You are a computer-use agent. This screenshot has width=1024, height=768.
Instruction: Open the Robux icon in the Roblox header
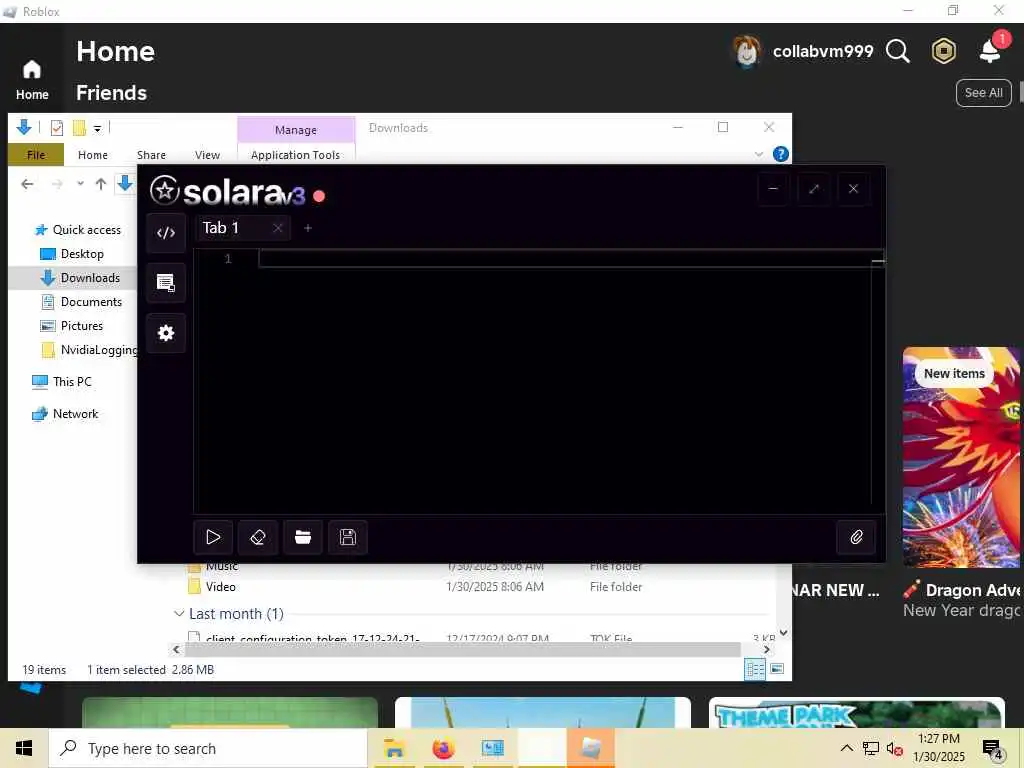[943, 51]
